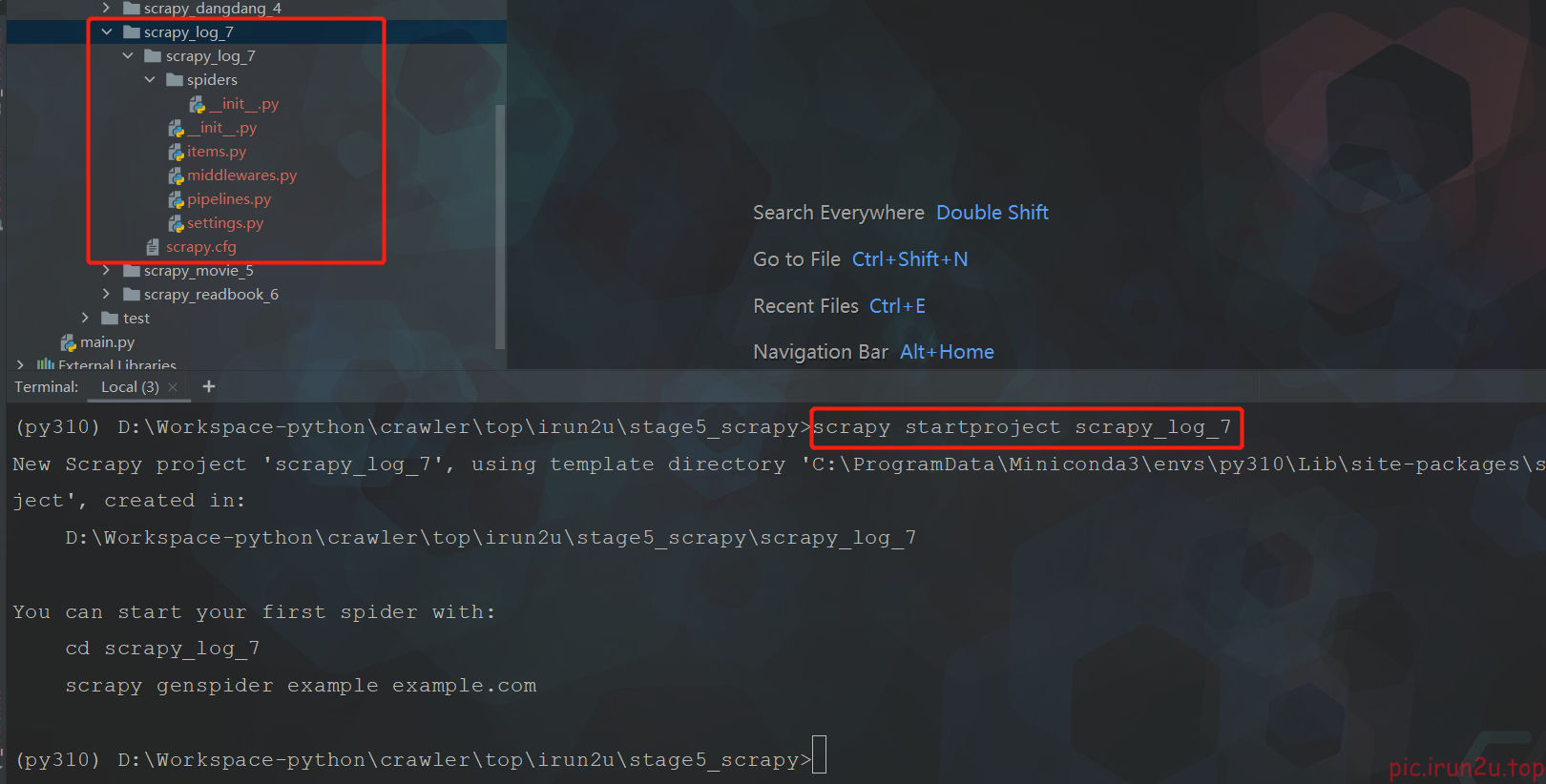
Task: Switch to the Local (3) terminal tab
Action: coord(130,387)
